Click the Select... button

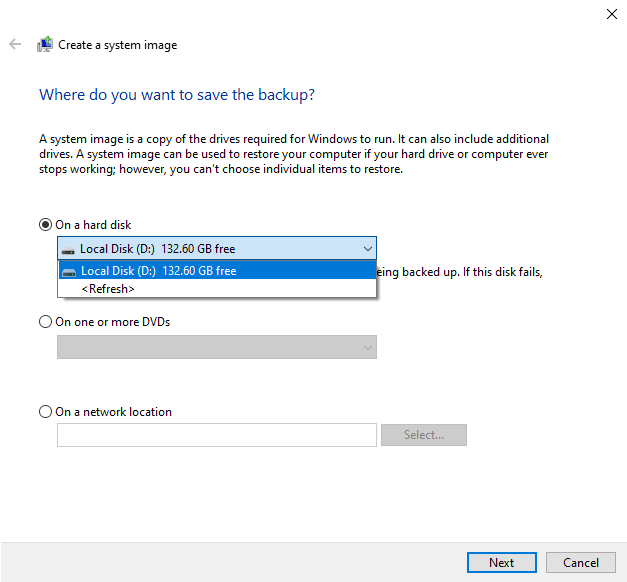click(423, 435)
